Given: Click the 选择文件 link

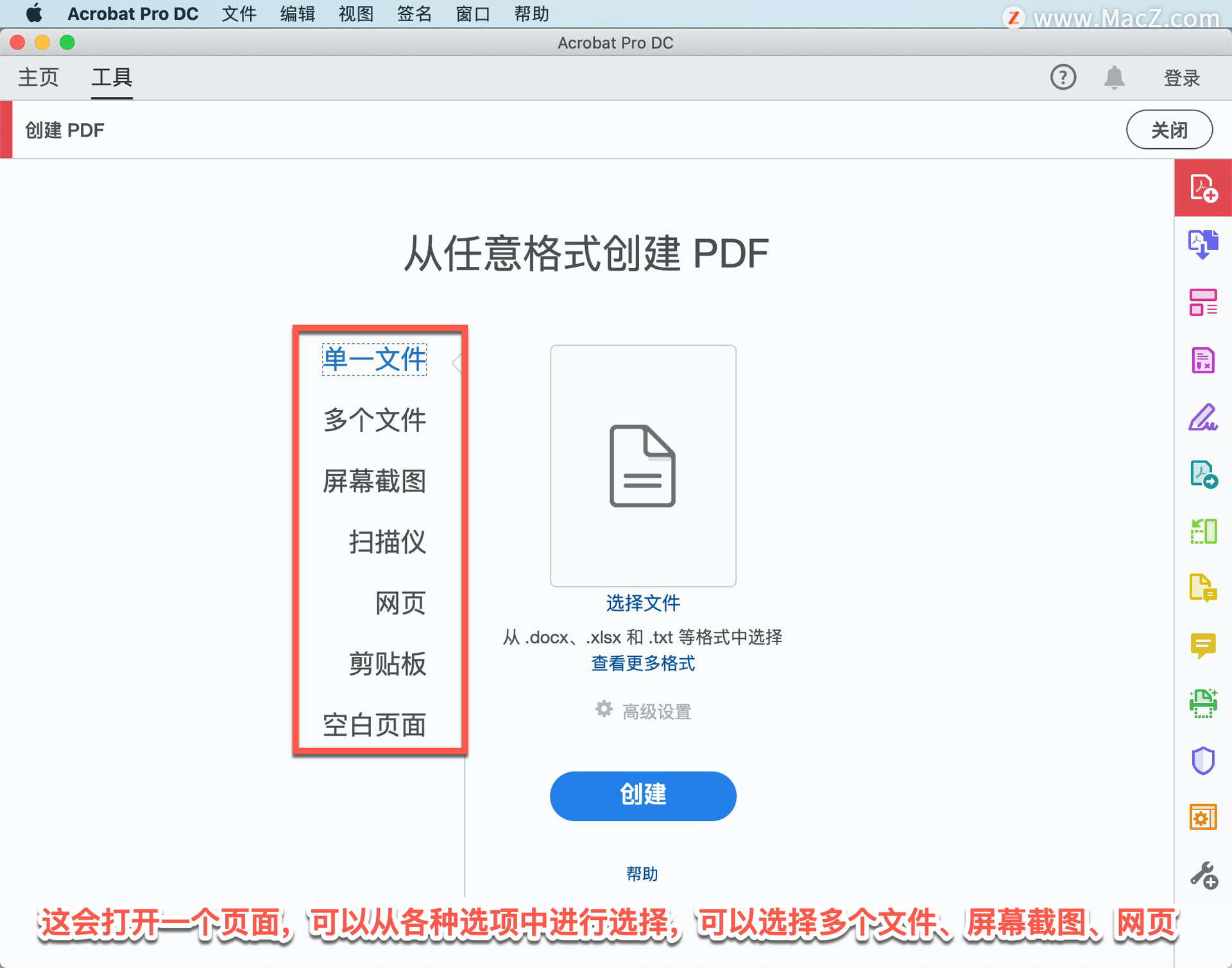Looking at the screenshot, I should 642,602.
